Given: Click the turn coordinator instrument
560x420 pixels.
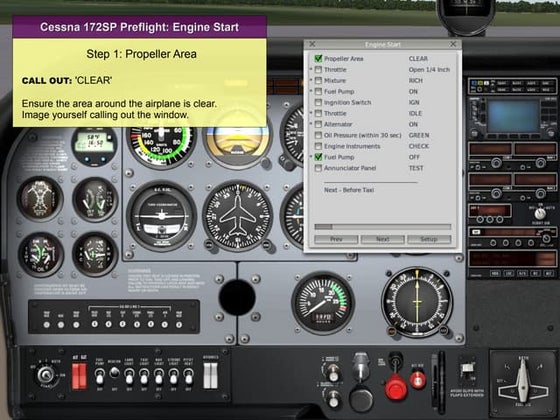Looking at the screenshot, I should [x=161, y=216].
